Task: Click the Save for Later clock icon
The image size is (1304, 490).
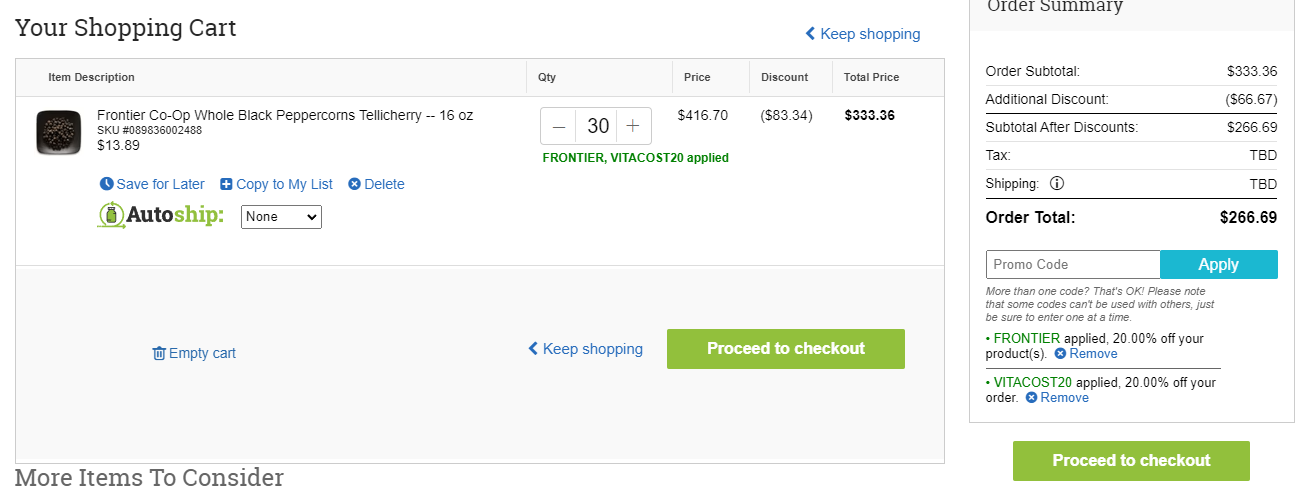Action: [x=107, y=184]
